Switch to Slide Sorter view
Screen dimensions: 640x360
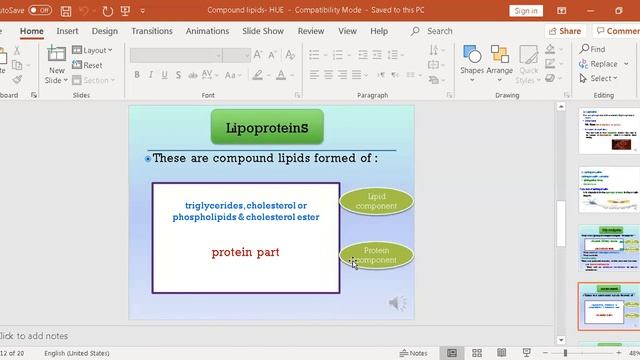[x=477, y=353]
